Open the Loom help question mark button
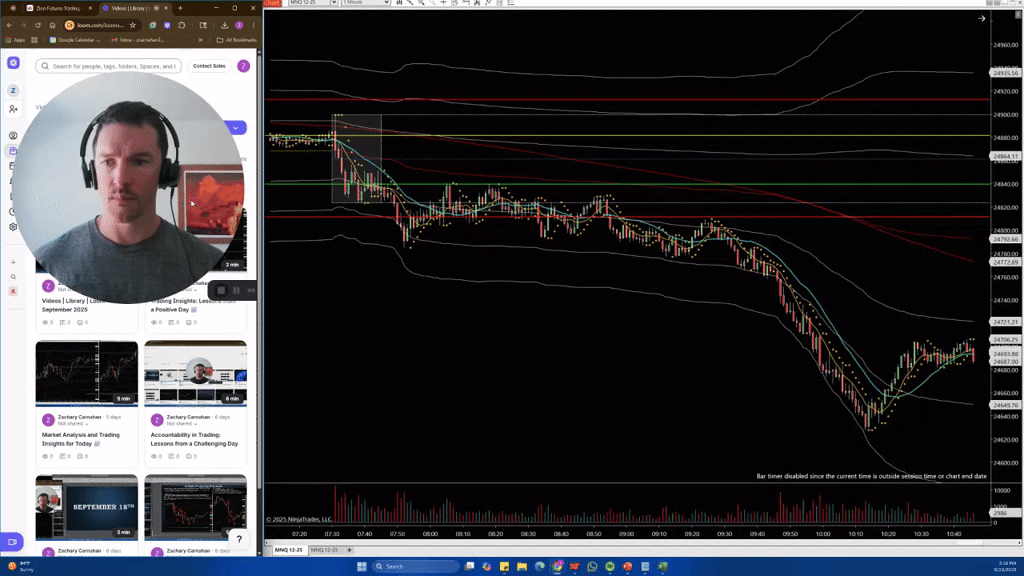 point(239,539)
